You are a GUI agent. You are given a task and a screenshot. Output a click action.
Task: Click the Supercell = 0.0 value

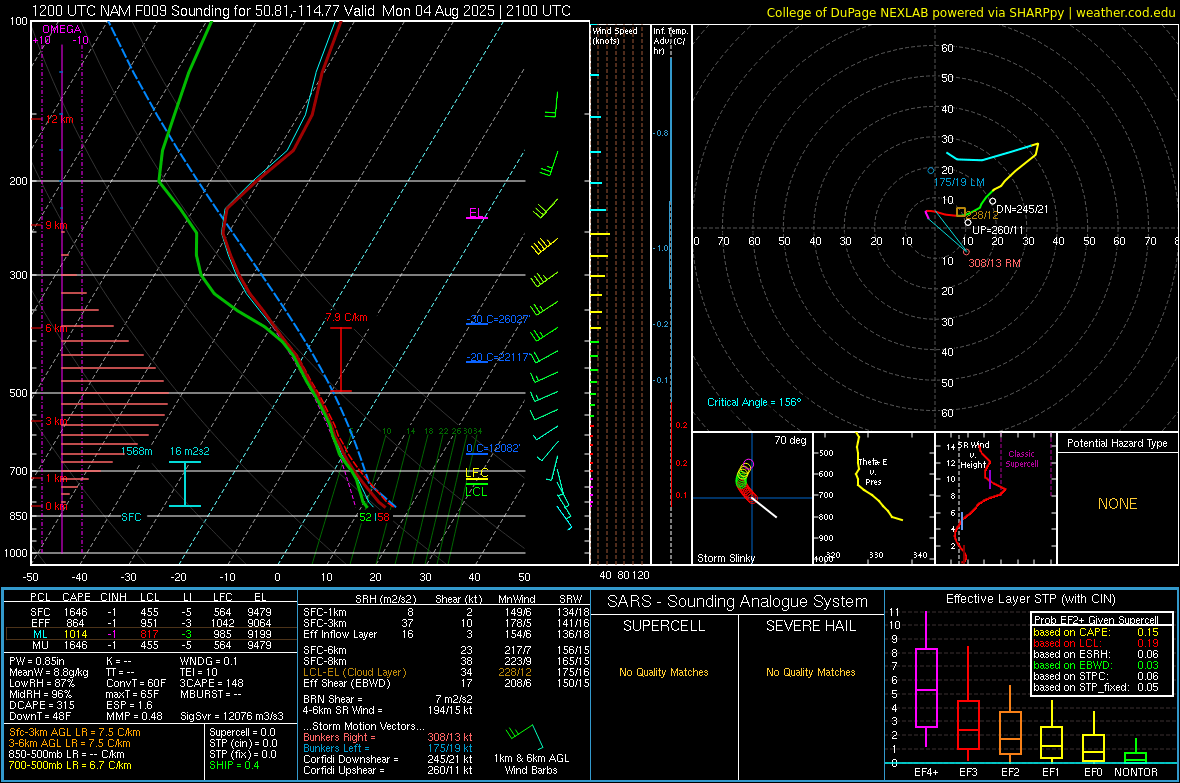(x=242, y=733)
